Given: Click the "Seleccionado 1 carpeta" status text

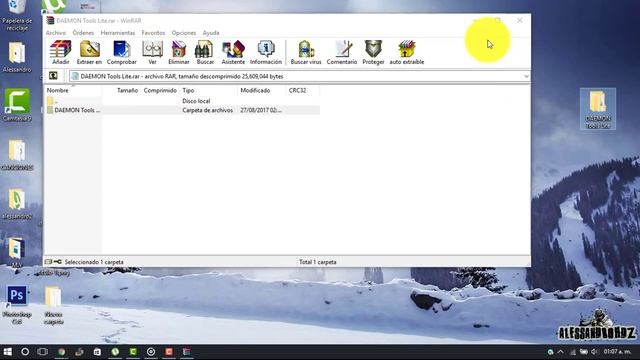Looking at the screenshot, I should coord(94,262).
